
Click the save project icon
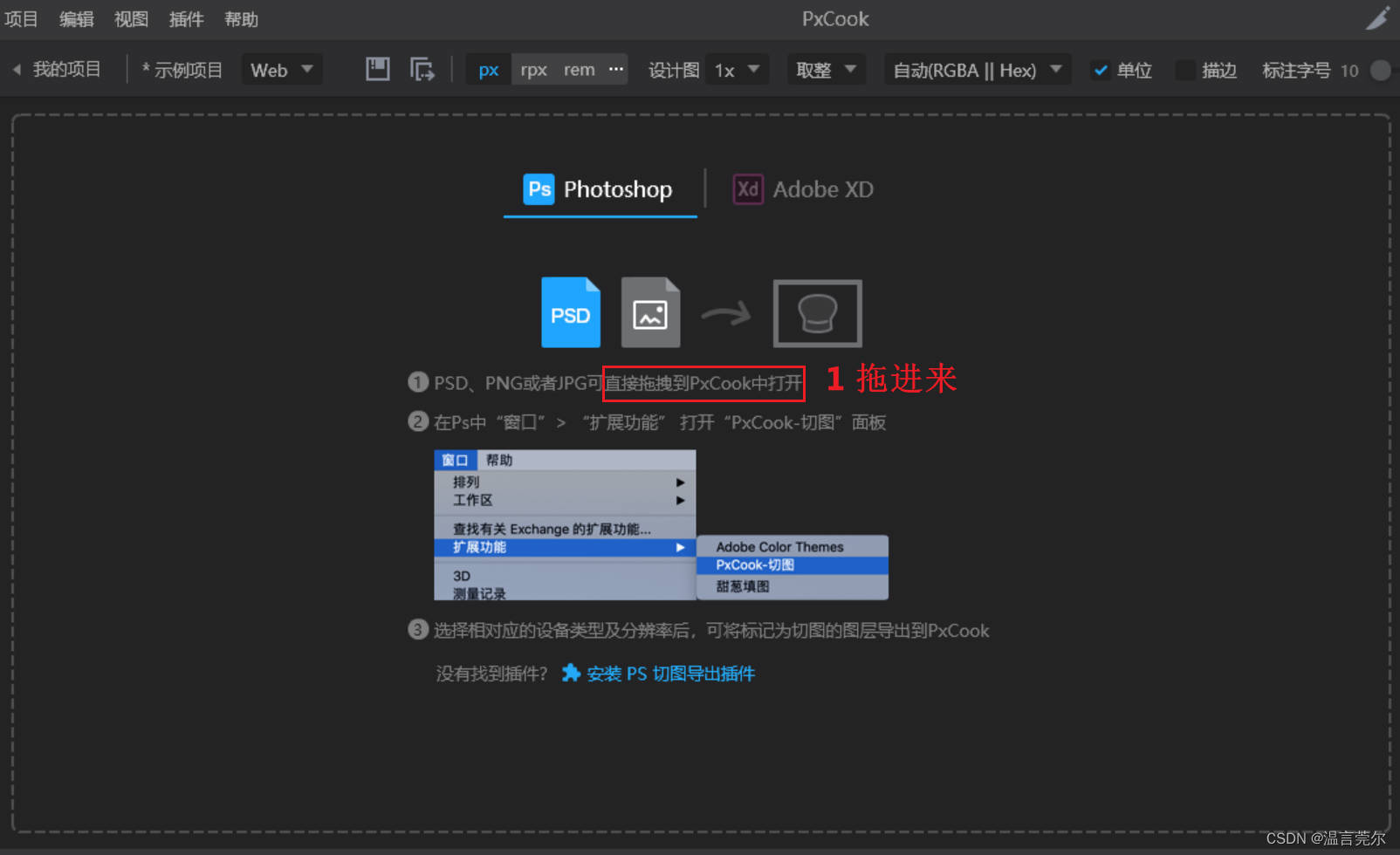click(378, 69)
